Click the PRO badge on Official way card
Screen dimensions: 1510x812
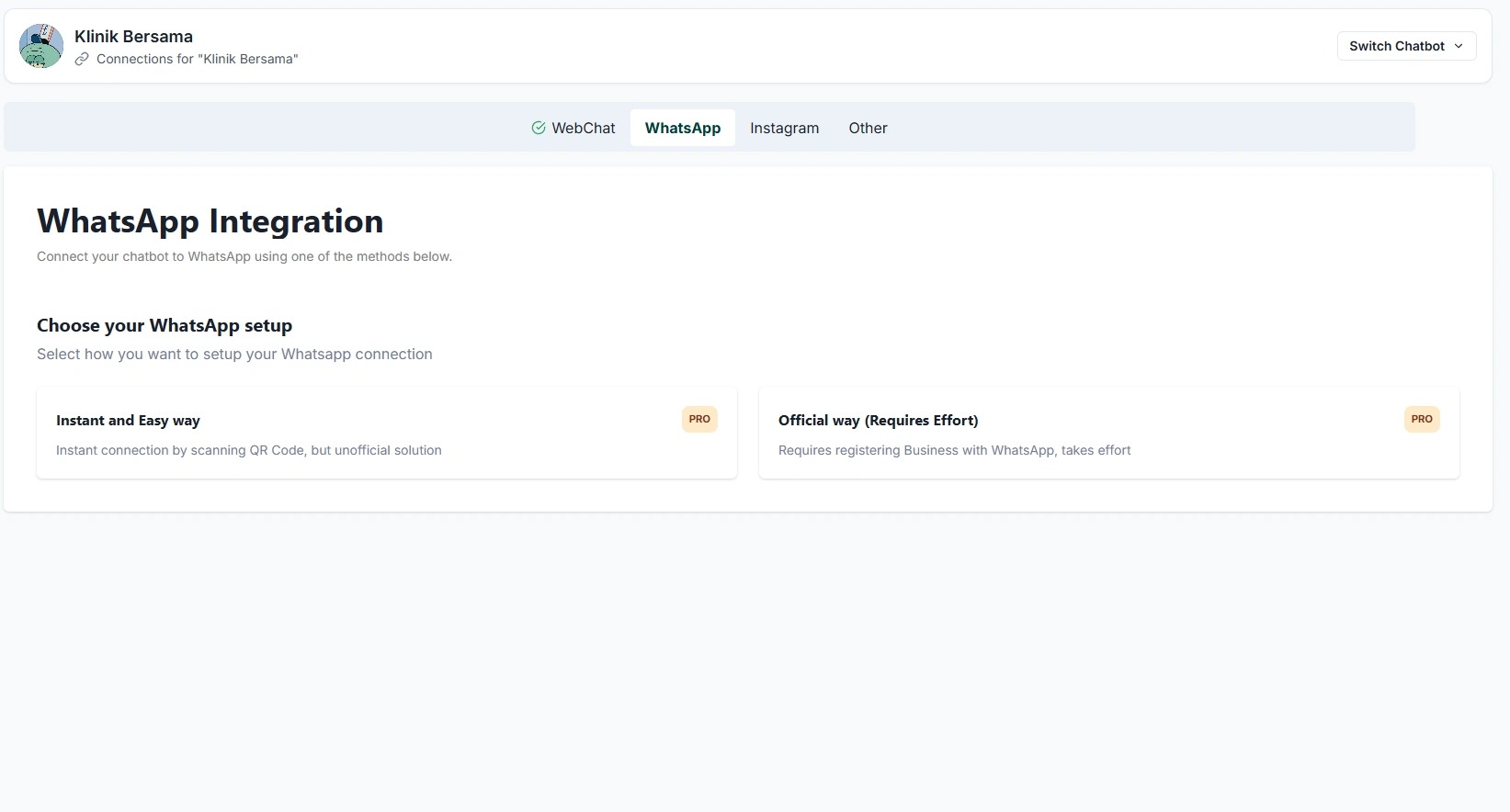[x=1421, y=419]
